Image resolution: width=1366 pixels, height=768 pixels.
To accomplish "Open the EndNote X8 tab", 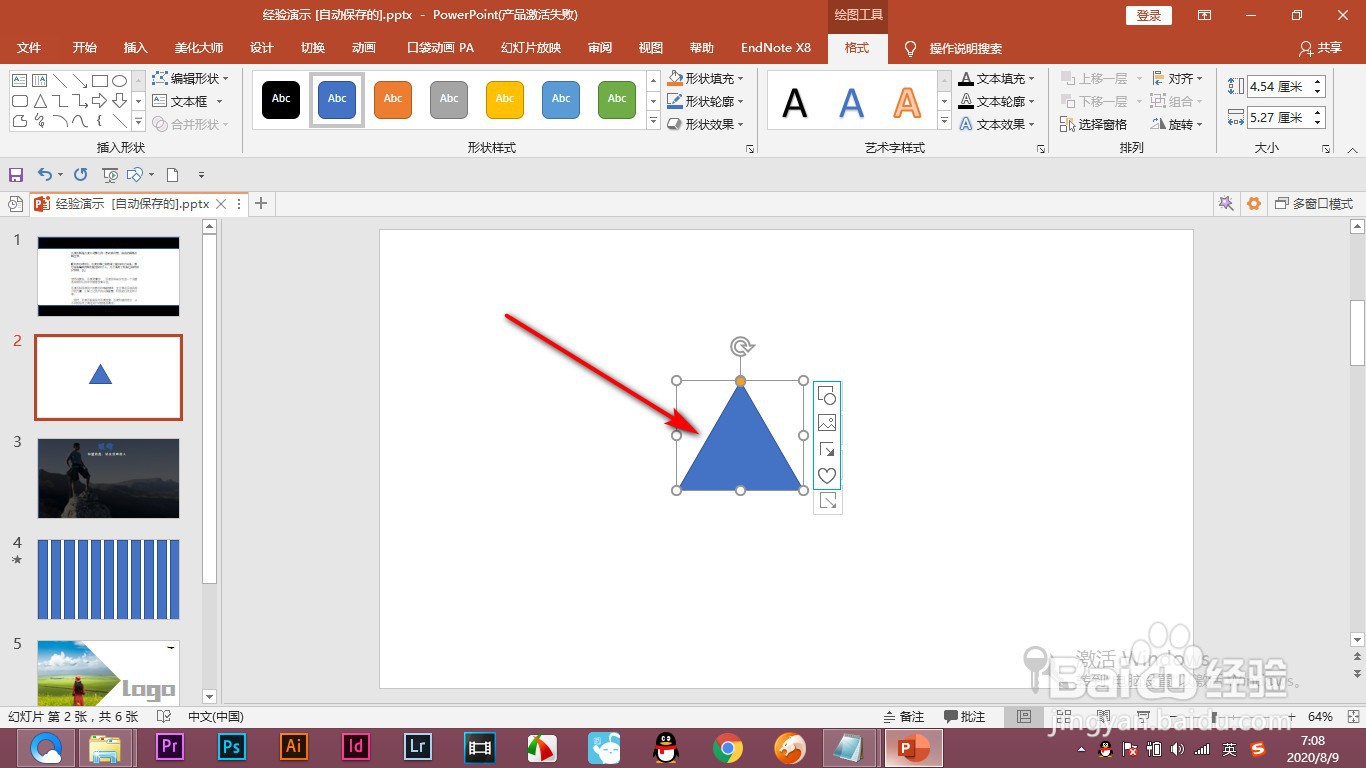I will (776, 48).
